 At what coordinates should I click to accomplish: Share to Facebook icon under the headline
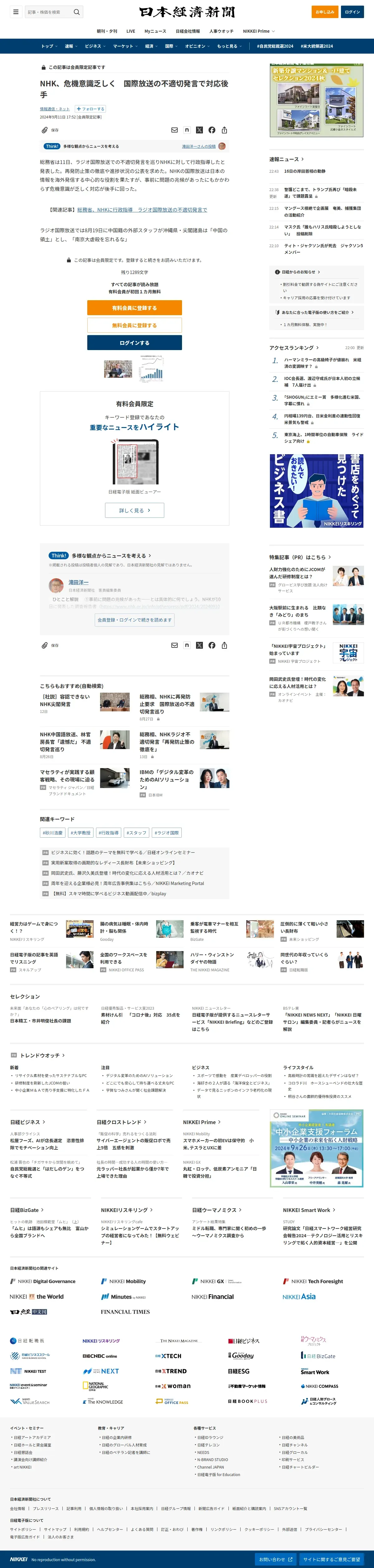click(x=212, y=130)
